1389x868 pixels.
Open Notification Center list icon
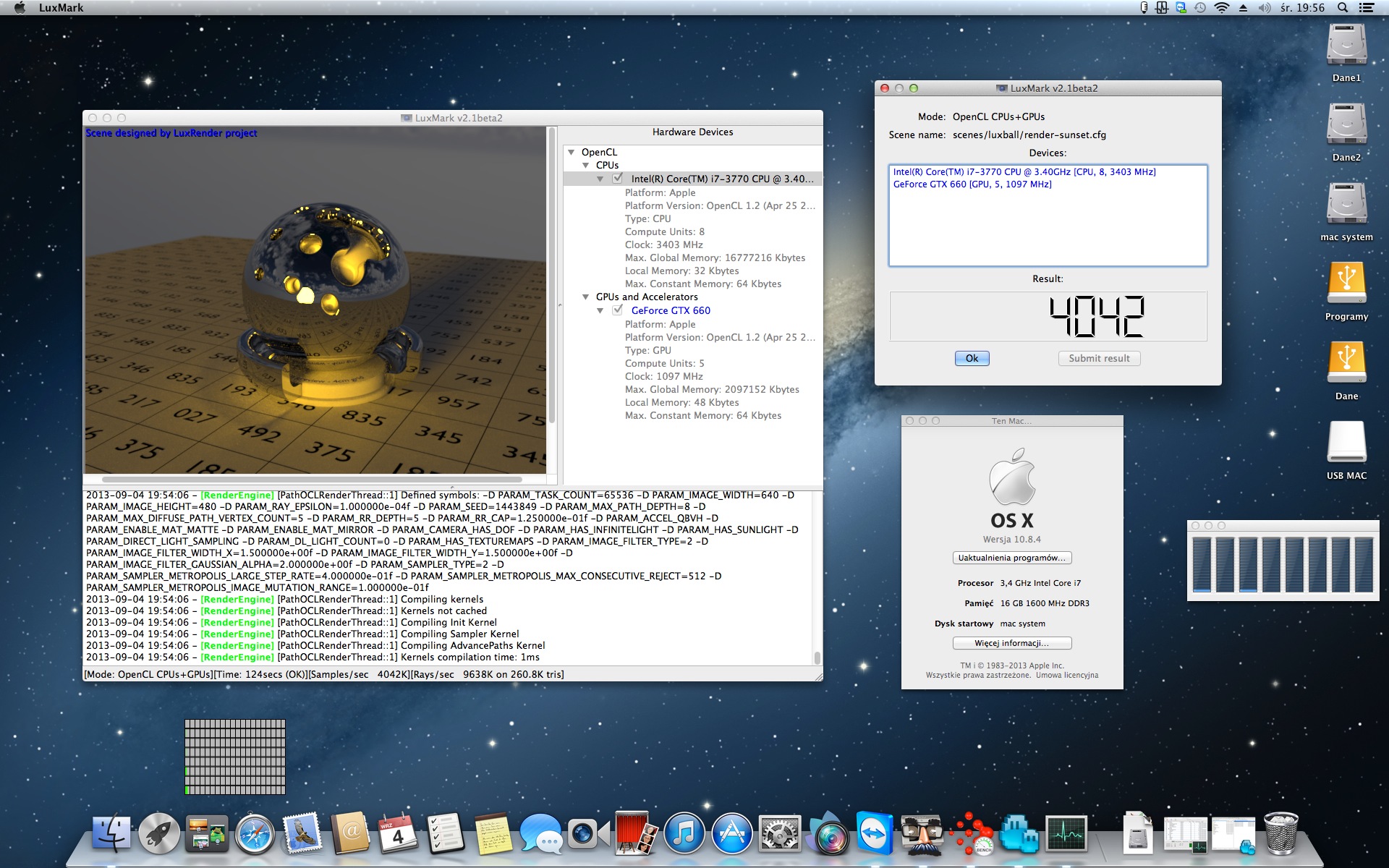pos(1367,8)
